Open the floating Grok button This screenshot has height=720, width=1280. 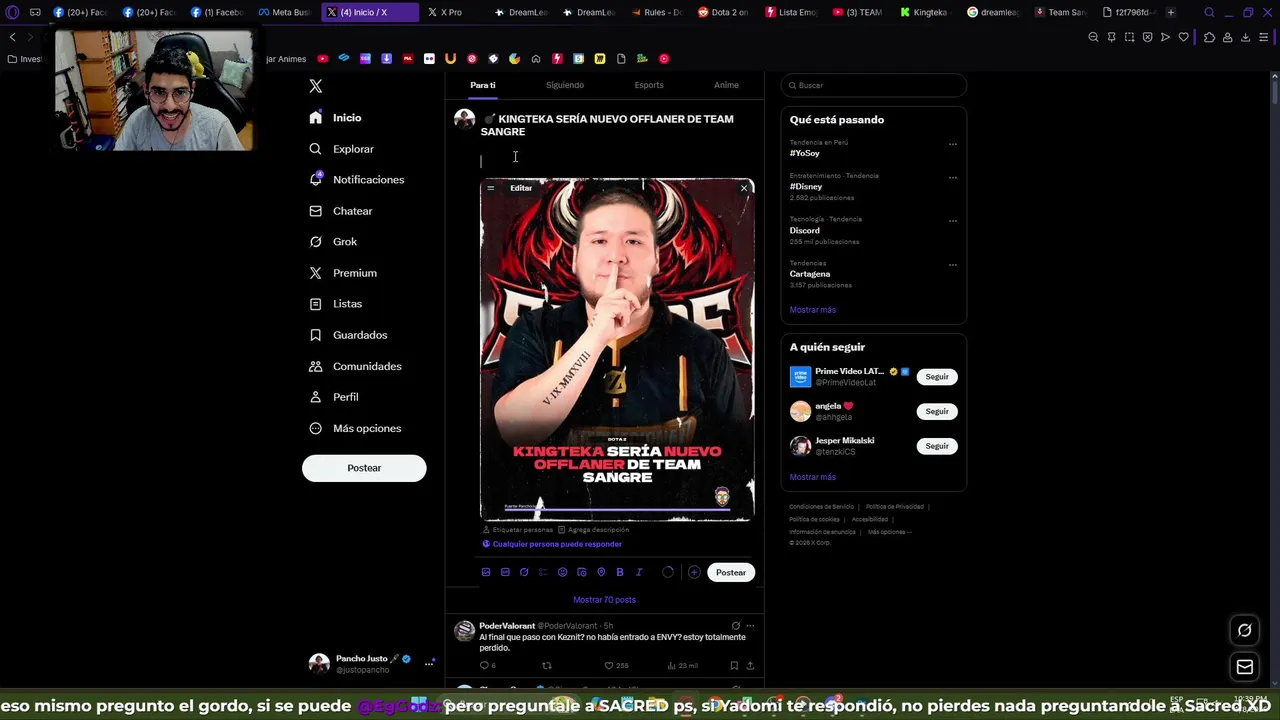[1245, 630]
